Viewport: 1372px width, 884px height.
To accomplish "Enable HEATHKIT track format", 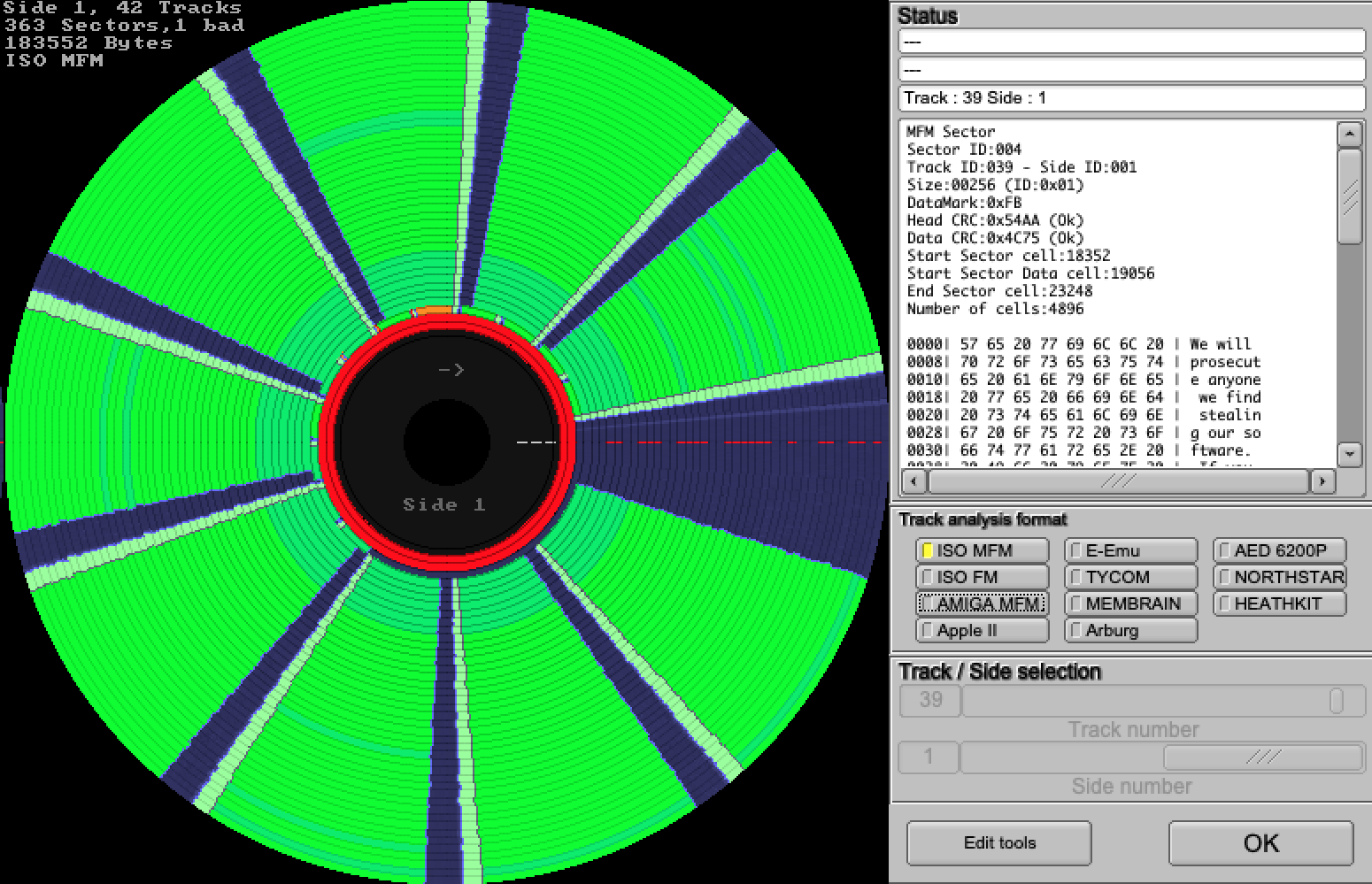I will (1279, 603).
